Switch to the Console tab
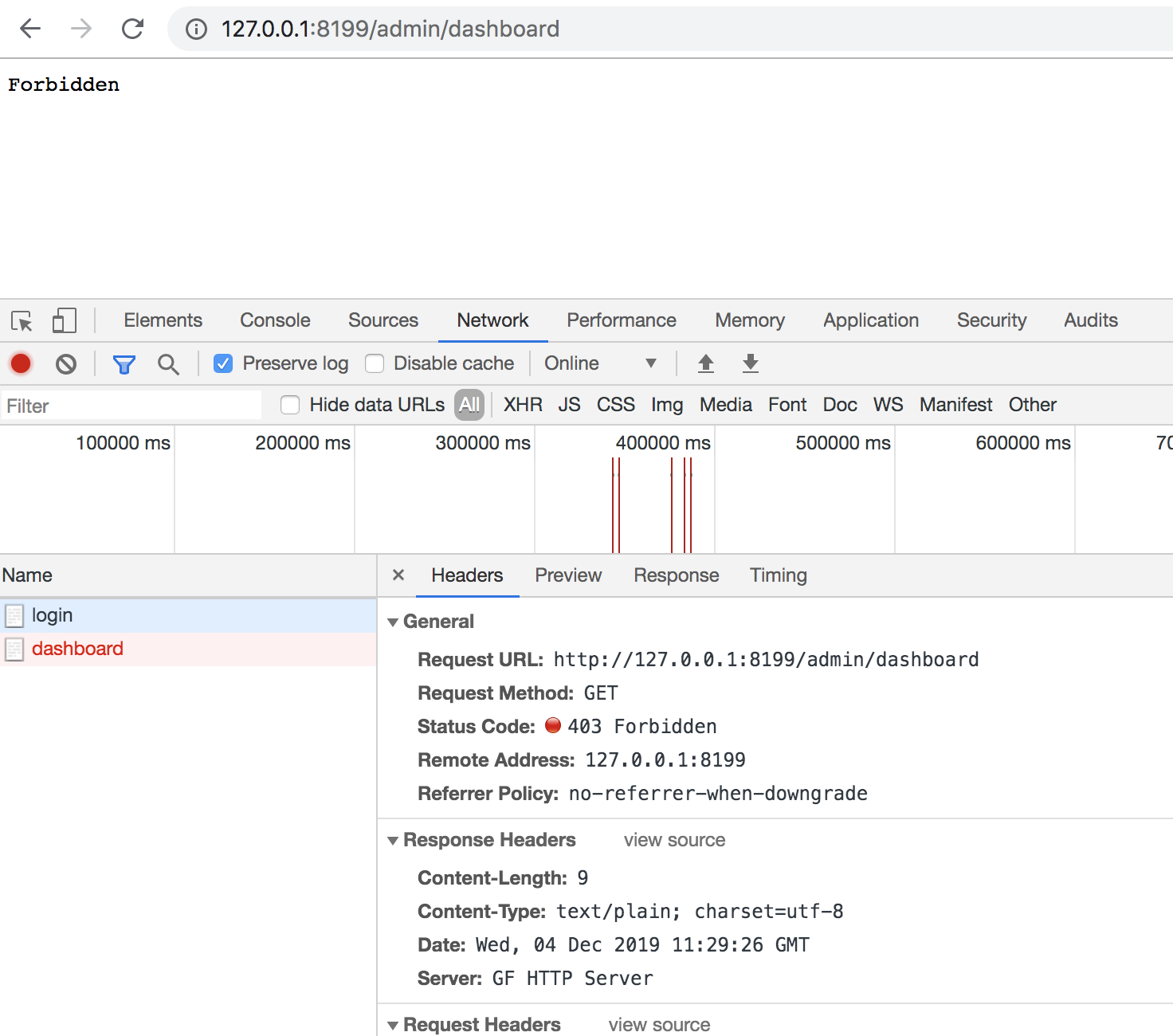 (275, 320)
